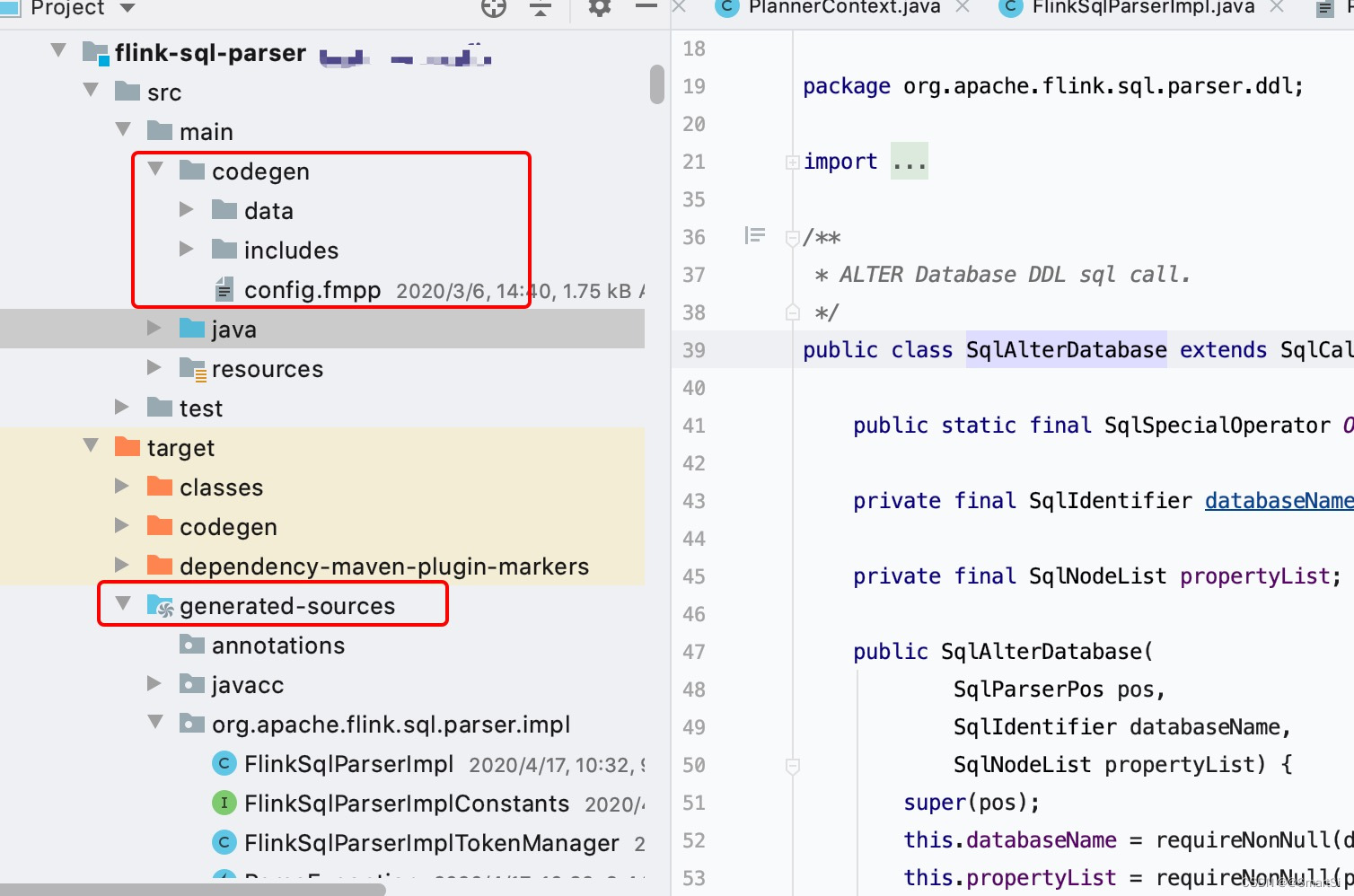Click the resources folder icon
Screen dimensions: 1354x896
pos(193,369)
